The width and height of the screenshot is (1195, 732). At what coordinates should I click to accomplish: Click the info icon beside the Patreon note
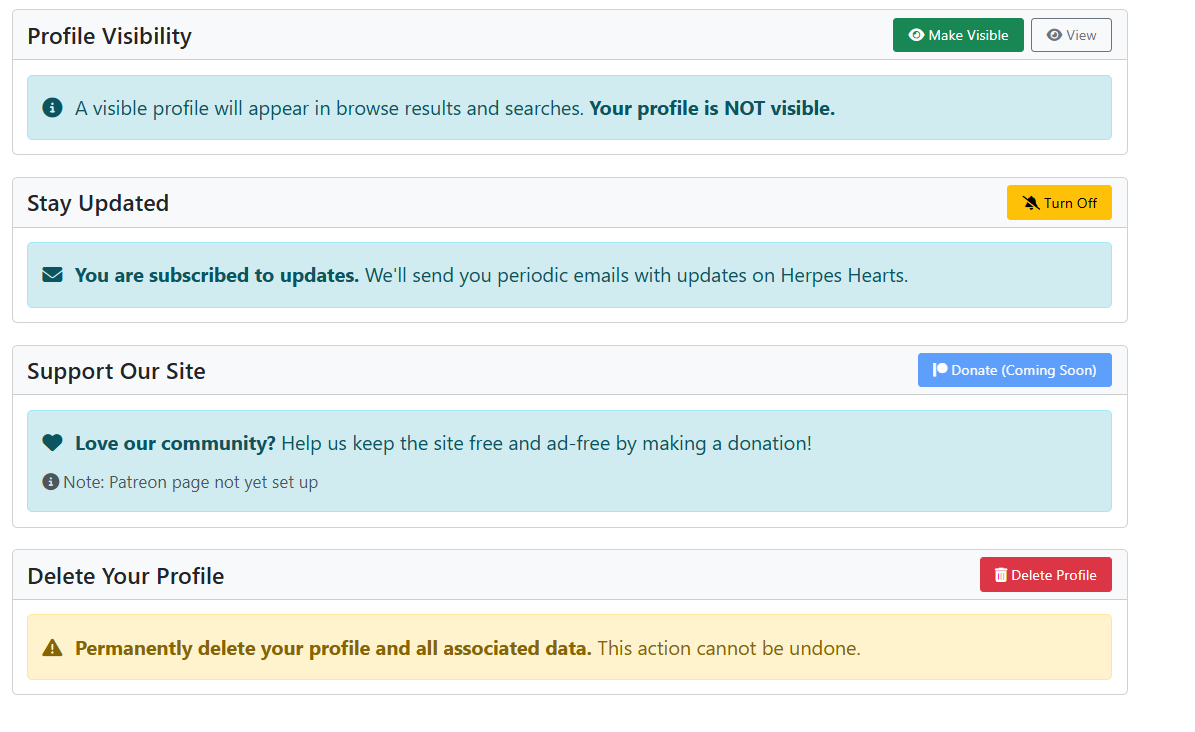click(x=50, y=481)
